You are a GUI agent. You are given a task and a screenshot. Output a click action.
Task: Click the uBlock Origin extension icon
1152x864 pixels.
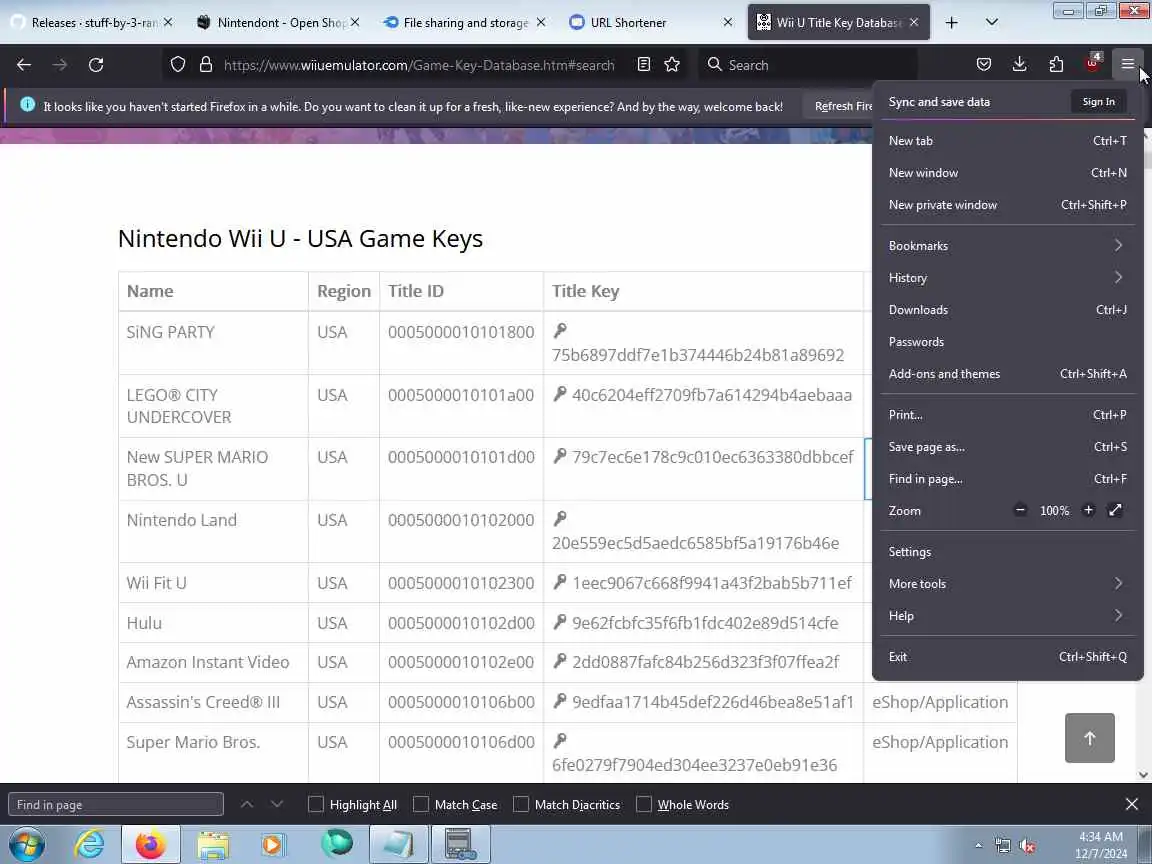(1092, 64)
